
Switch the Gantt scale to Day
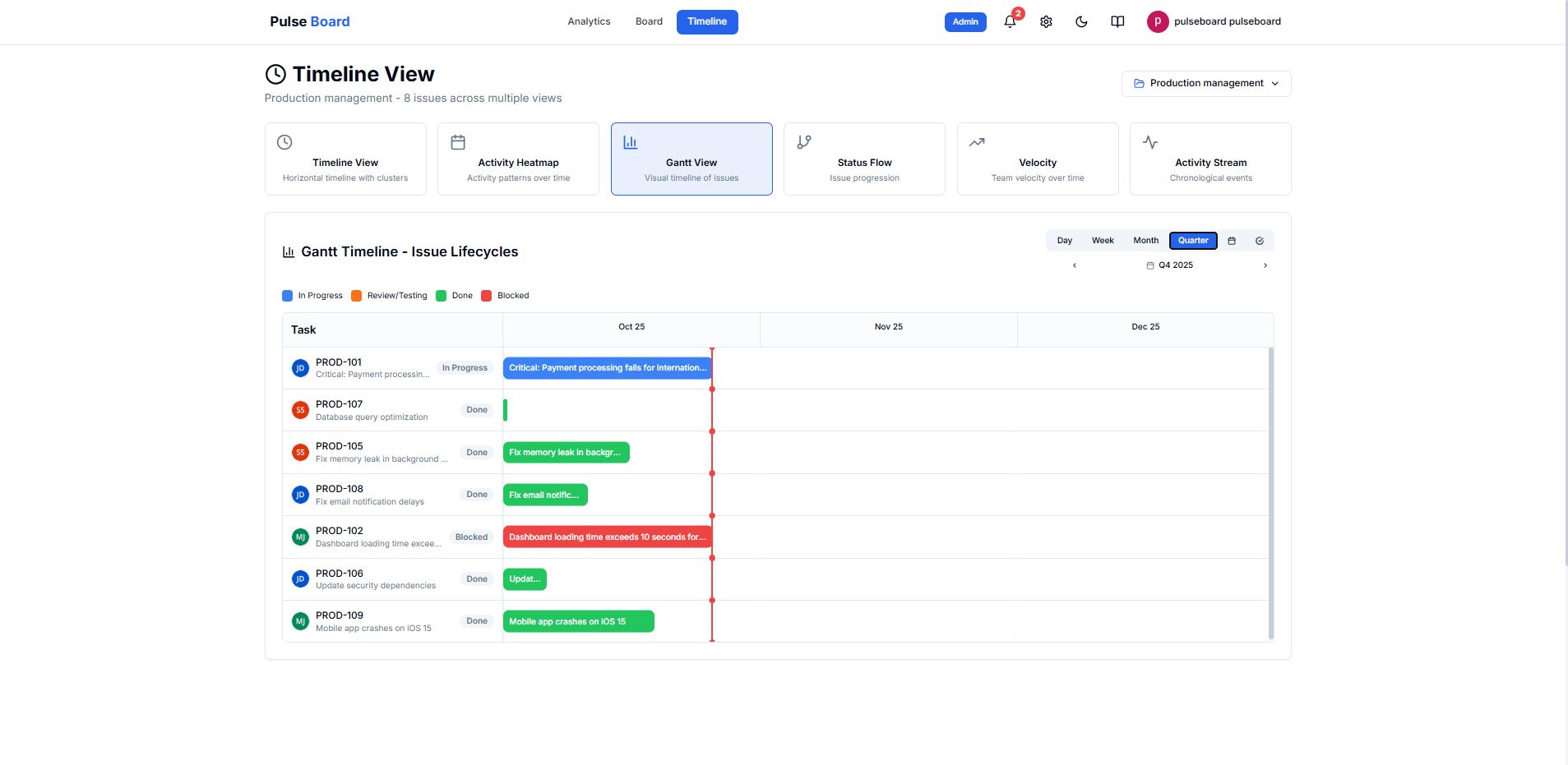point(1064,241)
